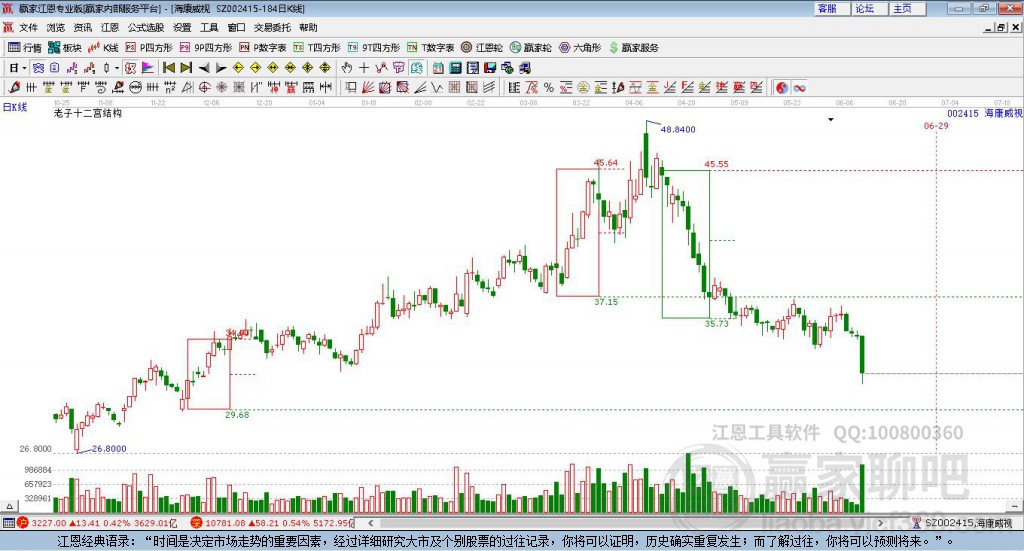The width and height of the screenshot is (1024, 551).
Task: Open the 9P四方形 tool
Action: [206, 48]
